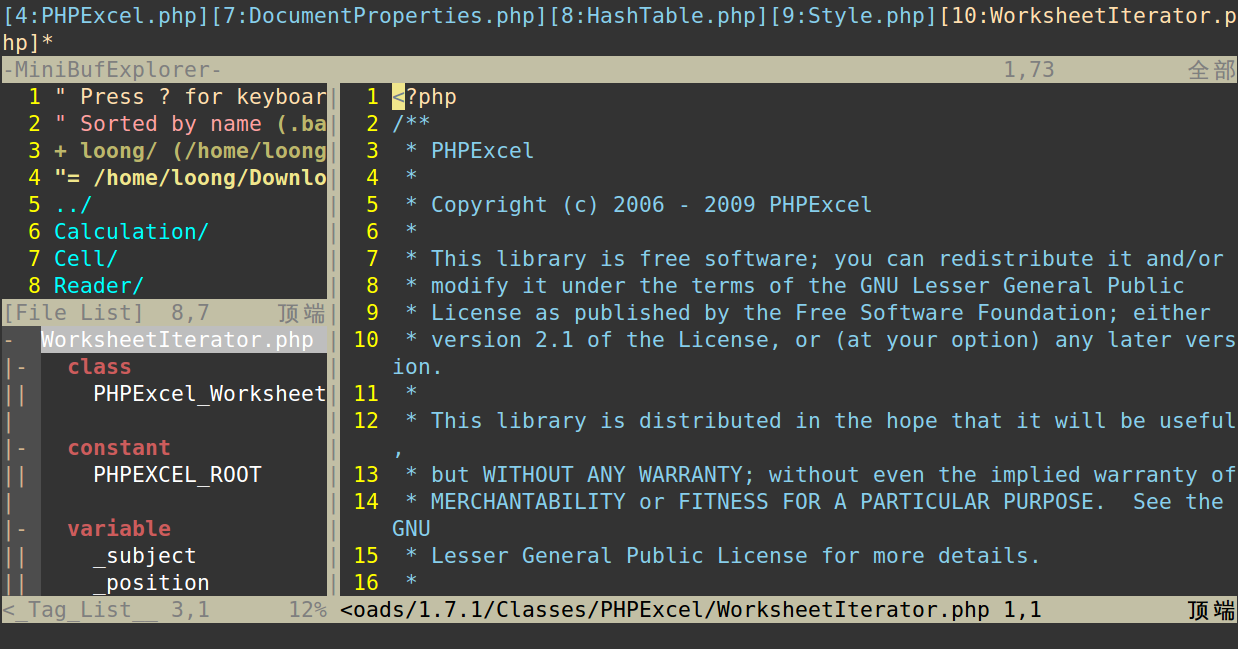Collapse the constant fold in Tag List
Screen dimensions: 1238x649
21,448
